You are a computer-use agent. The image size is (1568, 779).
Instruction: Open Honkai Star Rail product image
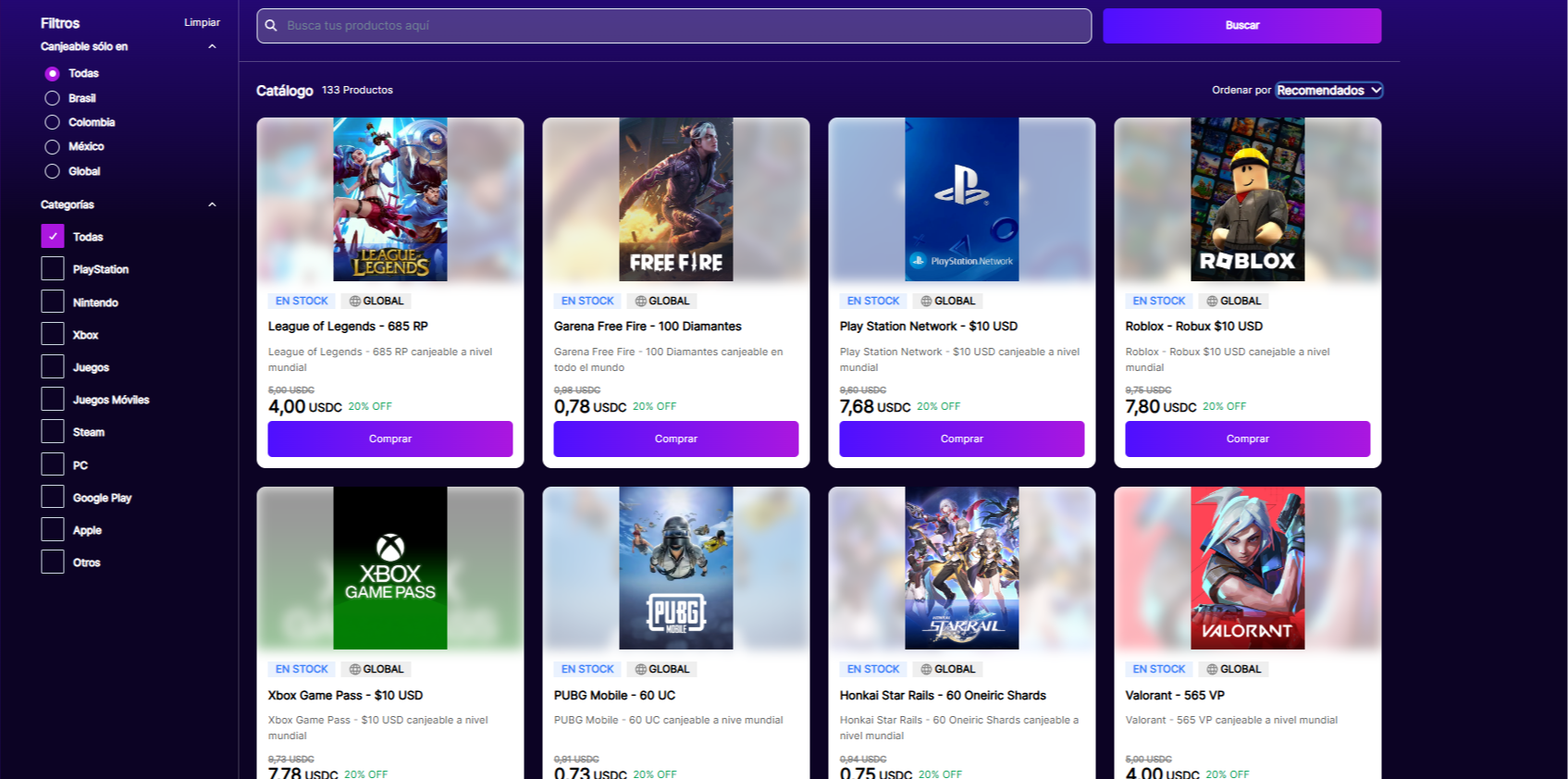[962, 568]
